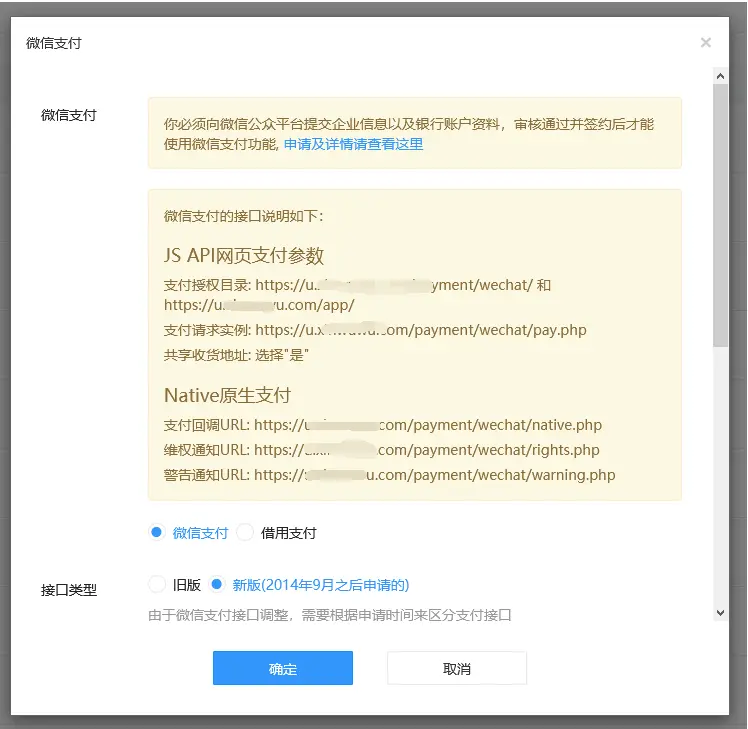Open the 申请及详情请查看这里 link
This screenshot has height=729, width=748.
coord(353,144)
